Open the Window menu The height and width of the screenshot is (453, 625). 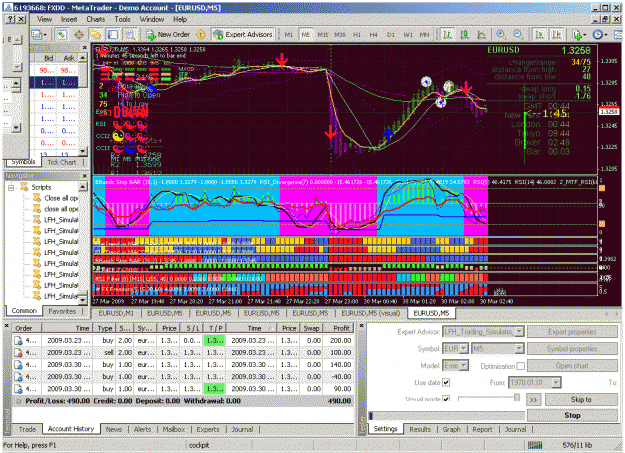(151, 19)
